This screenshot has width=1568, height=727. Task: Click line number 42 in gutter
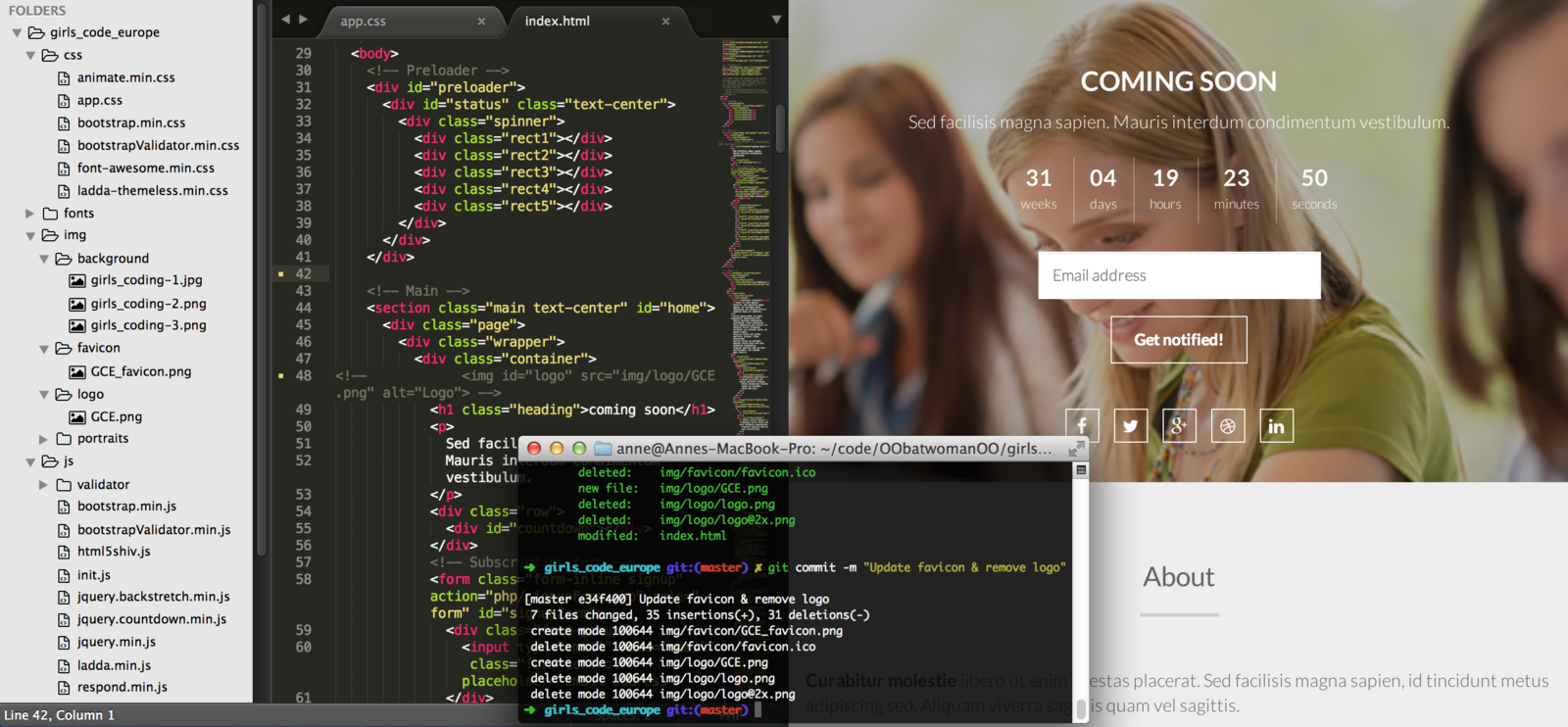[x=304, y=274]
